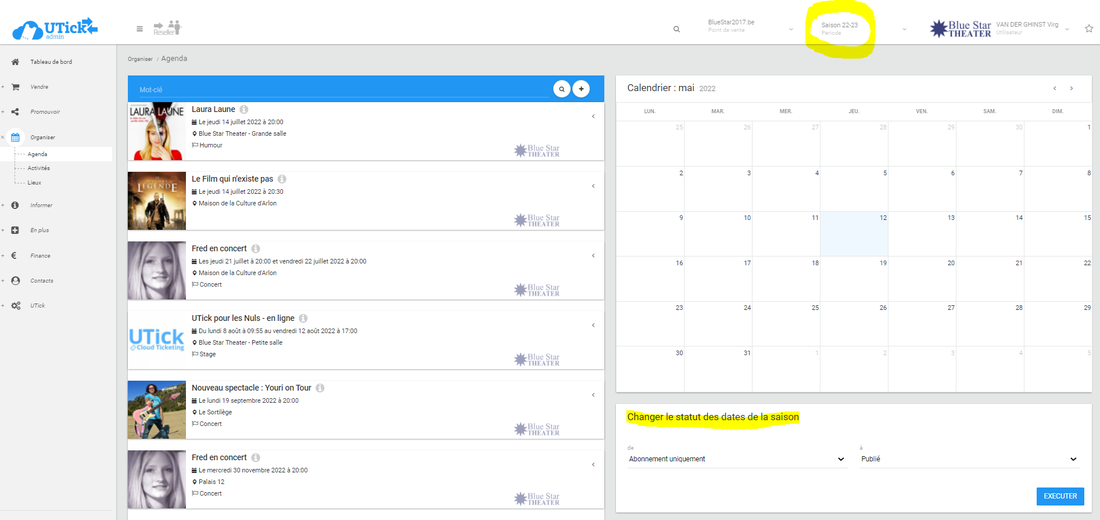
Task: Select Activités in the Organiser submenu
Action: pos(39,168)
